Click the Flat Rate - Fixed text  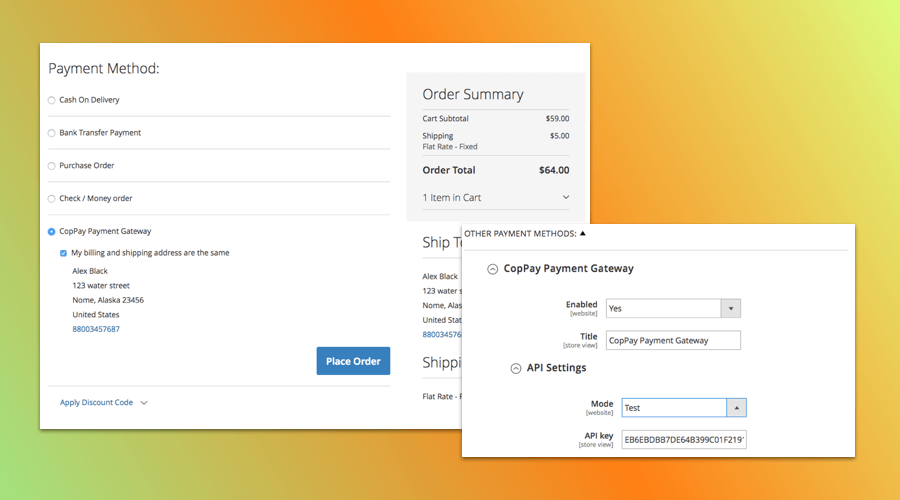pos(450,146)
